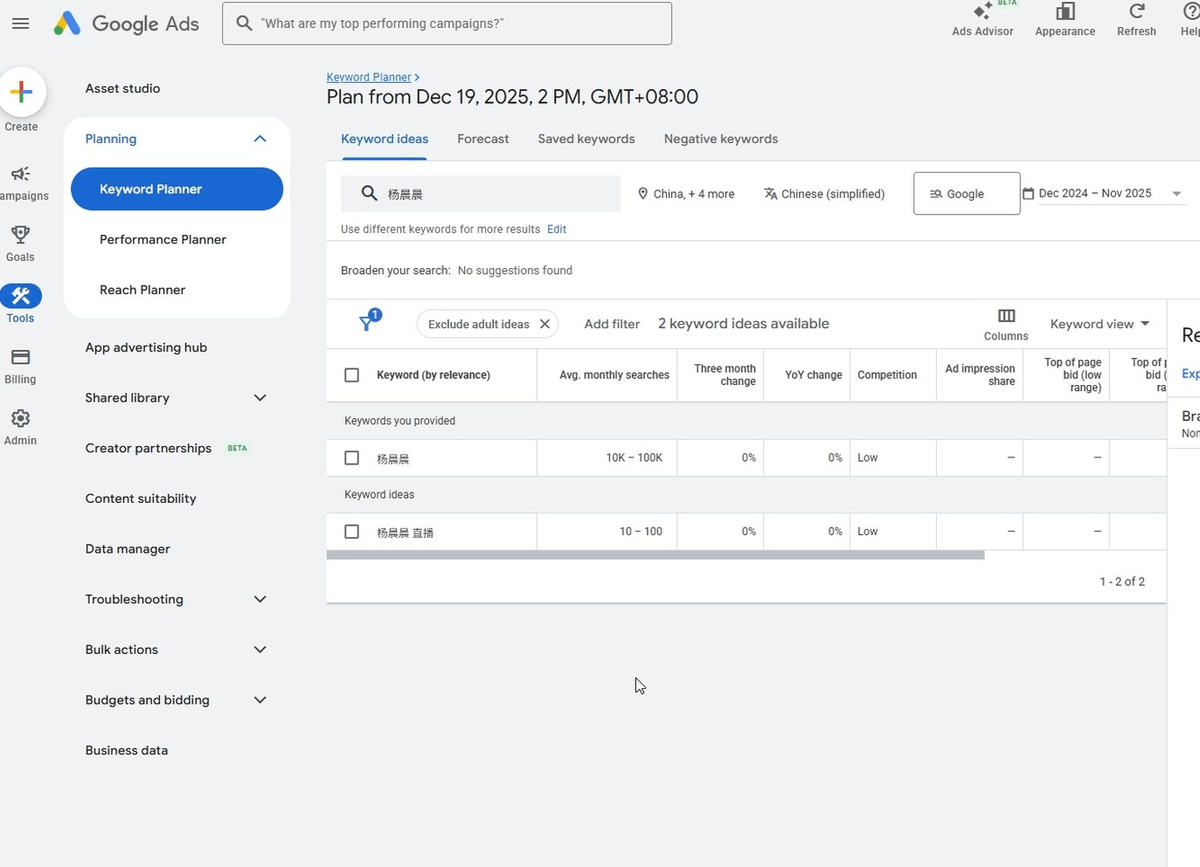Screen dimensions: 1200x867
Task: Remove the Exclude adult ideas filter
Action: click(x=545, y=324)
